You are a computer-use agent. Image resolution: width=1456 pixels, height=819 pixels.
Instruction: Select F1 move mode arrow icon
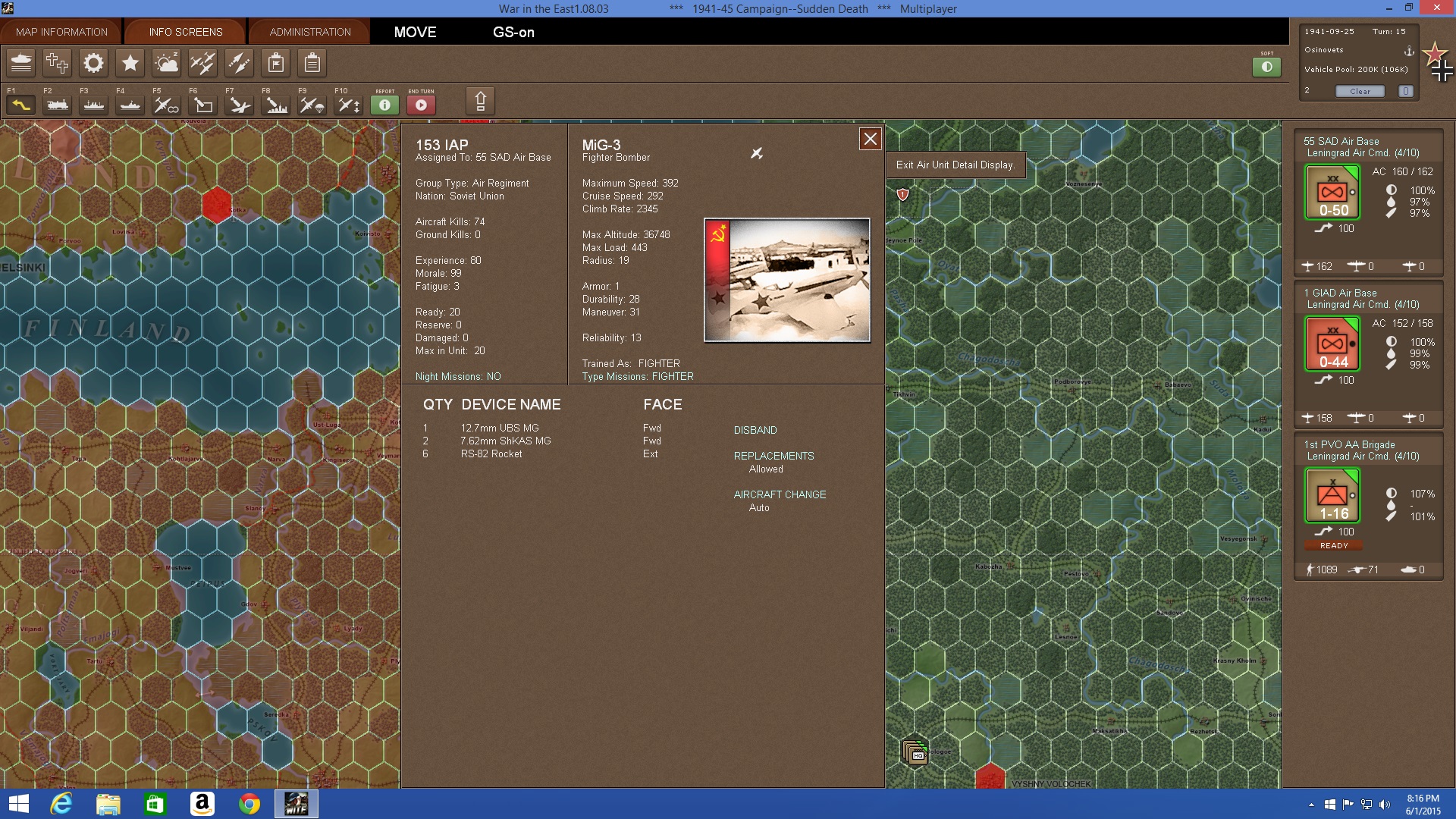click(21, 105)
